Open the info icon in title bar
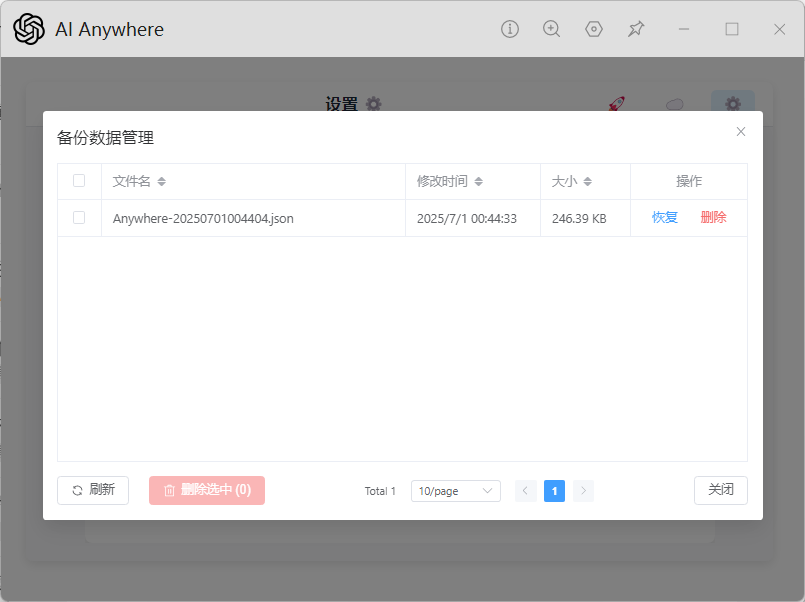 (510, 29)
